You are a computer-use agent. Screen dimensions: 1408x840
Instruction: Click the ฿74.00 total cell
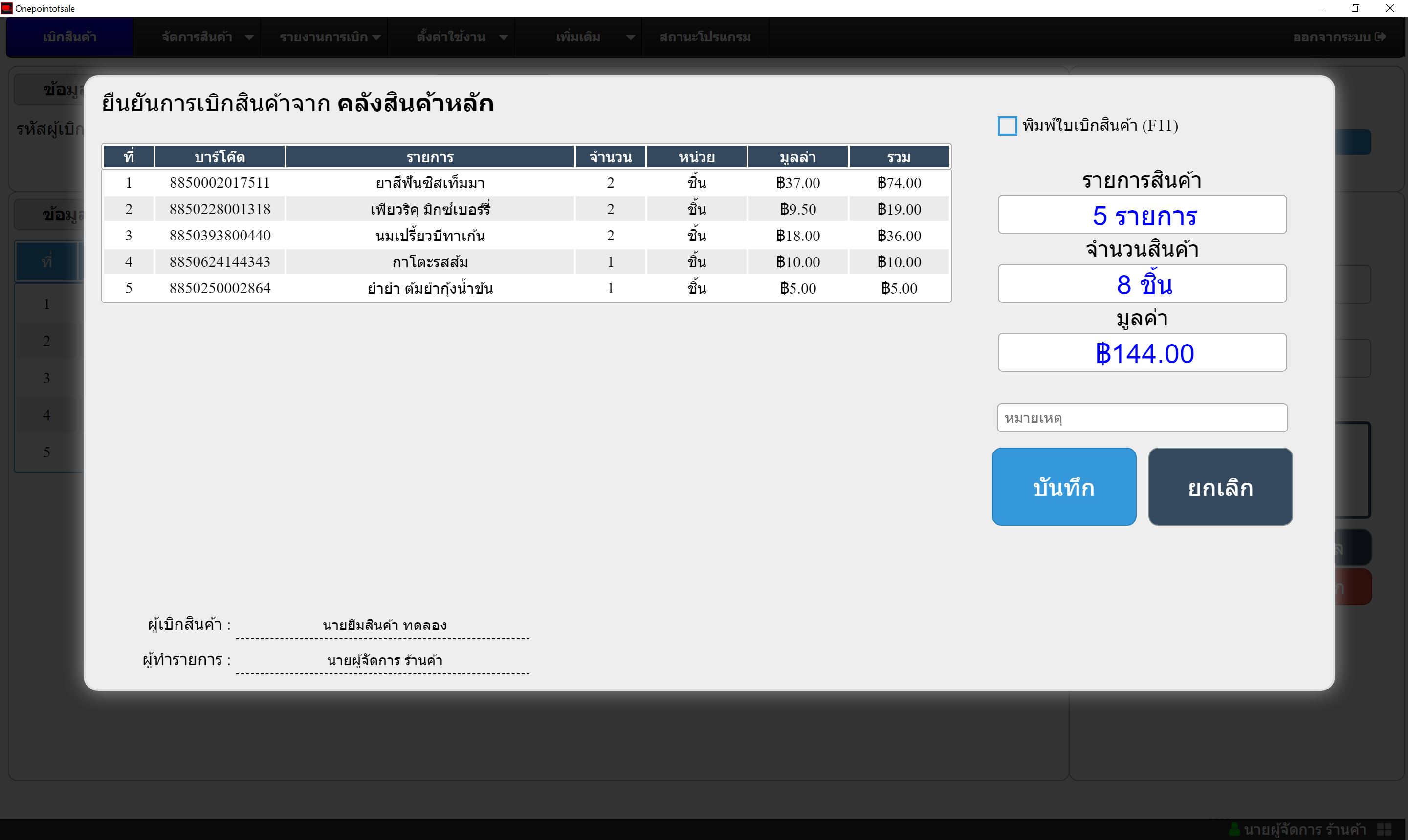(899, 183)
